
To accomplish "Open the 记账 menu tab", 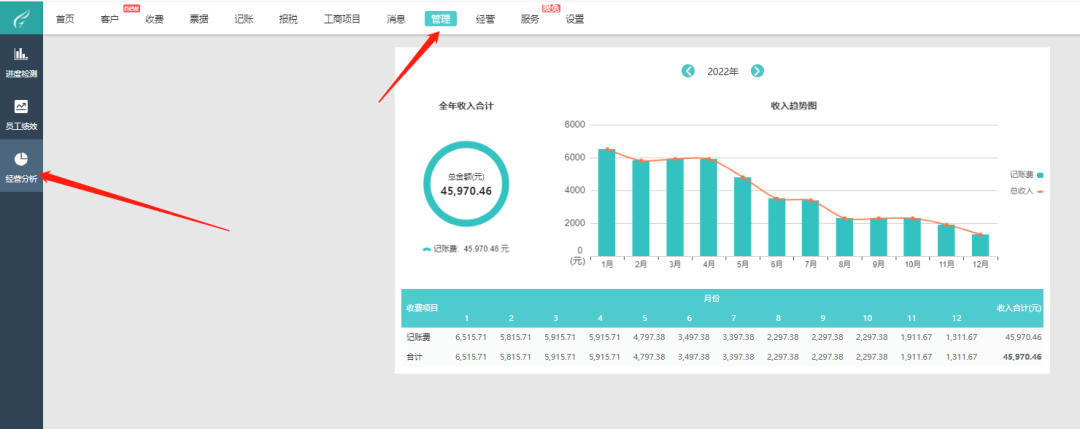I will 243,19.
